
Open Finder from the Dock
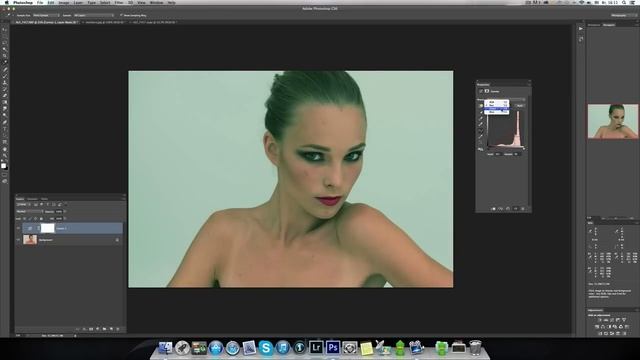coord(165,348)
